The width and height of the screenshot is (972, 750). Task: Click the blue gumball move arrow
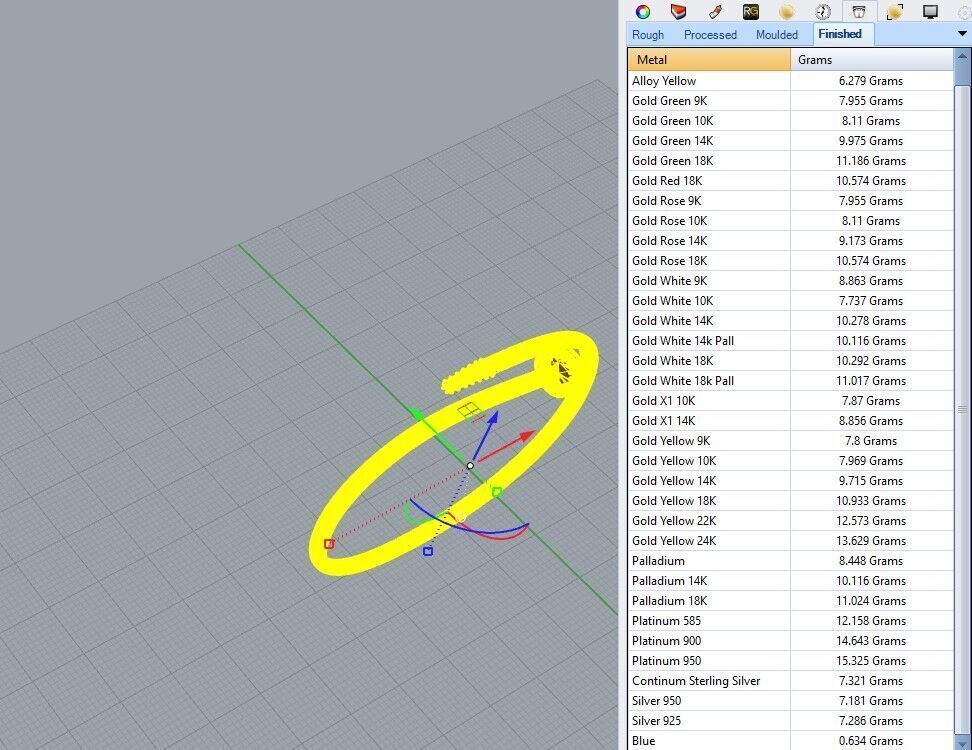coord(493,417)
